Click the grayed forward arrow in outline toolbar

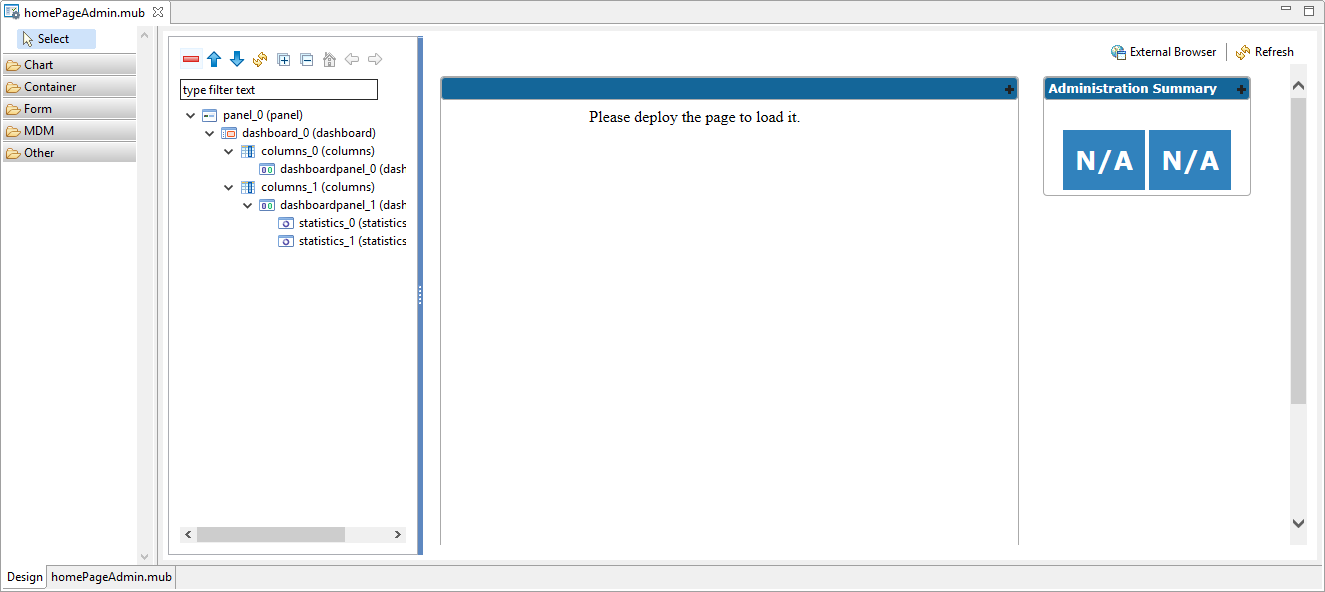tap(375, 59)
